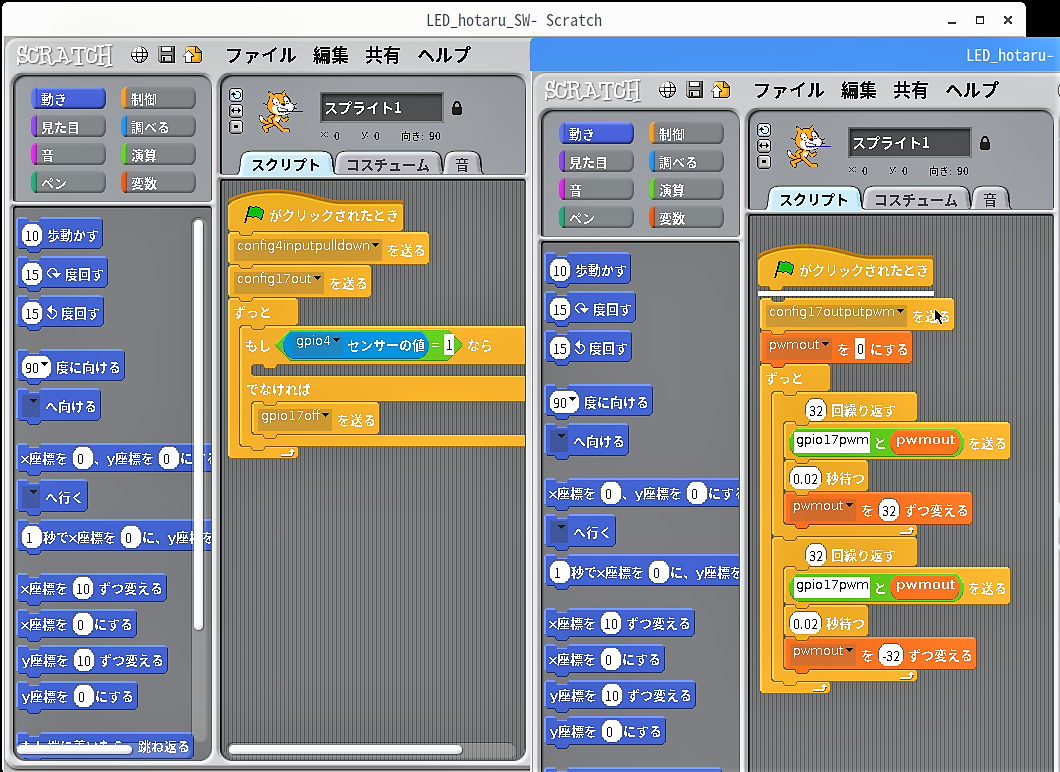Open config17out message dropdown
Screen dimensions: 1060x772
317,279
